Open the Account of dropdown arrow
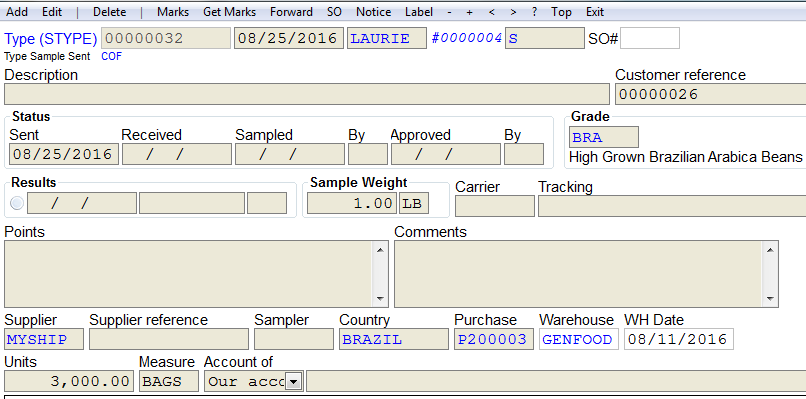 293,382
